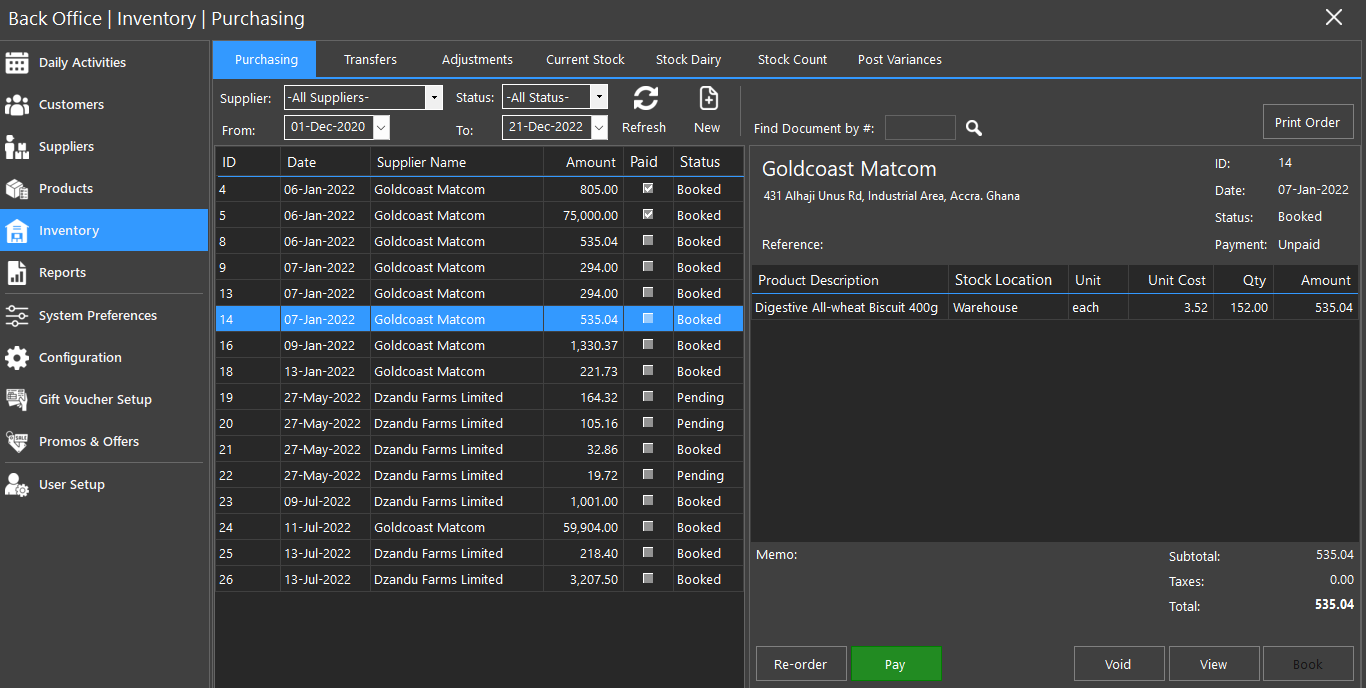Click the magnifying glass search icon

[x=974, y=128]
